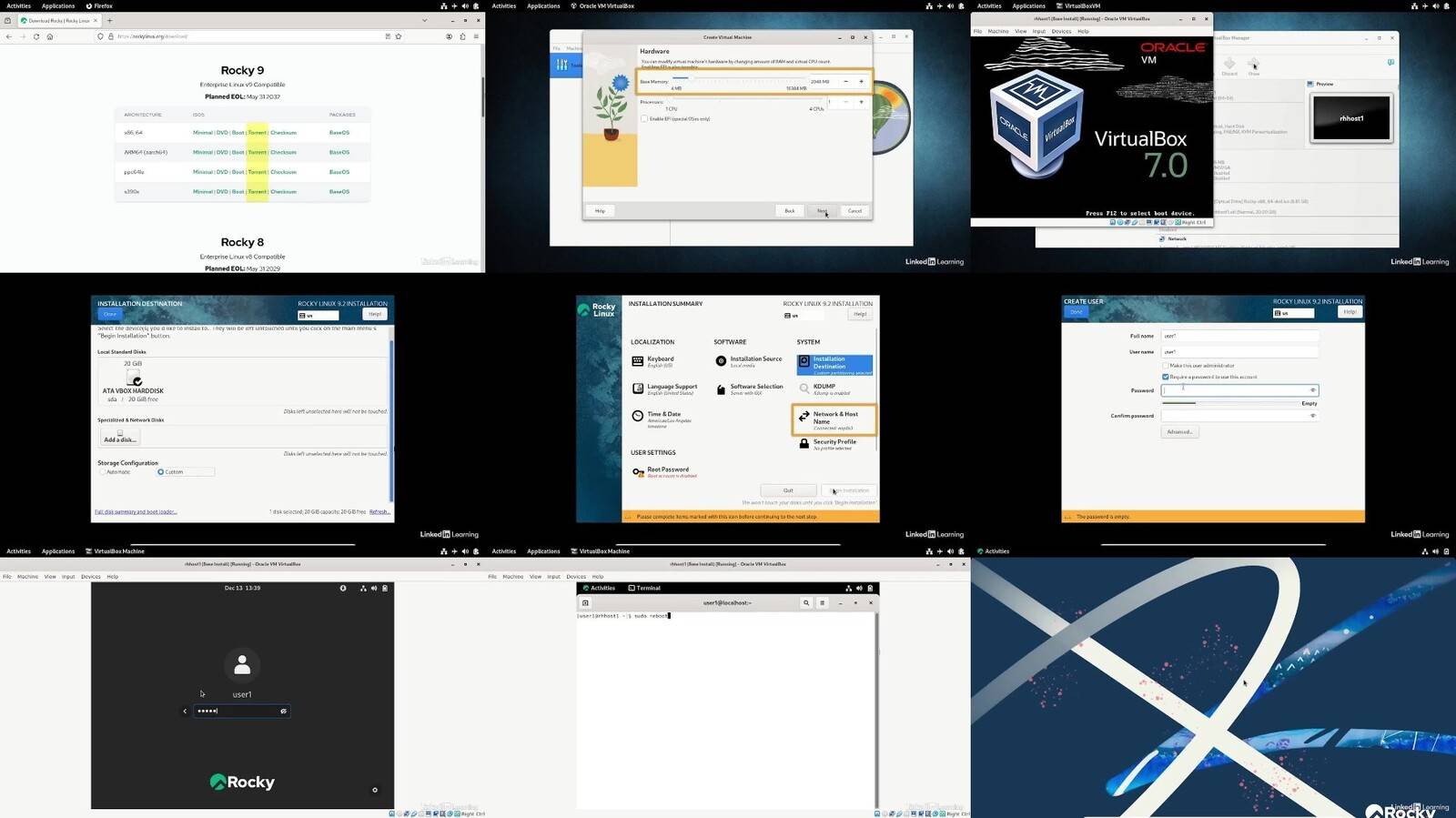Image resolution: width=1456 pixels, height=818 pixels.
Task: Open the Firefox hamburger menu
Action: pyautogui.click(x=476, y=36)
